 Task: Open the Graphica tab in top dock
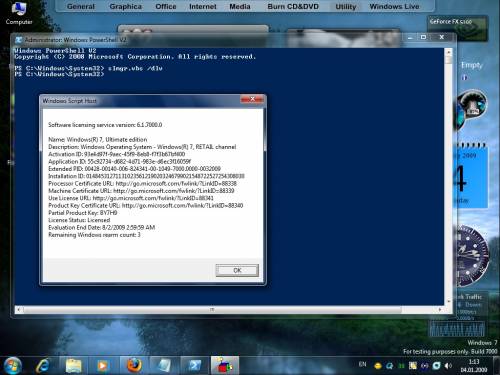coord(125,6)
